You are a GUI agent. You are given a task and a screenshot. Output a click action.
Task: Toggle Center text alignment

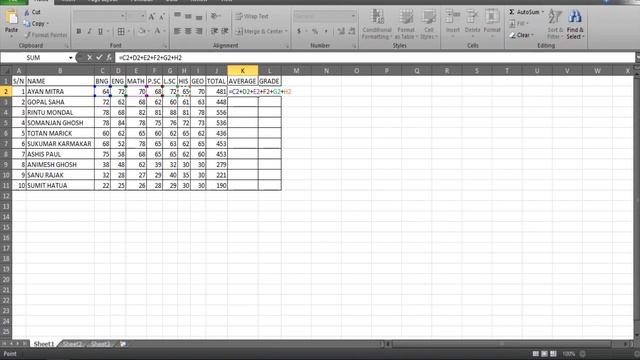pyautogui.click(x=188, y=31)
